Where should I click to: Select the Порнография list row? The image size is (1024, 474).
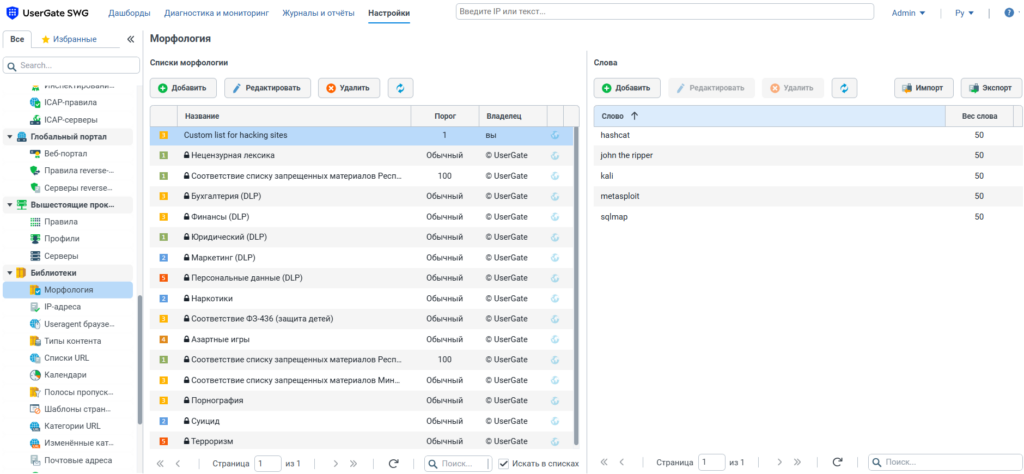pos(362,400)
